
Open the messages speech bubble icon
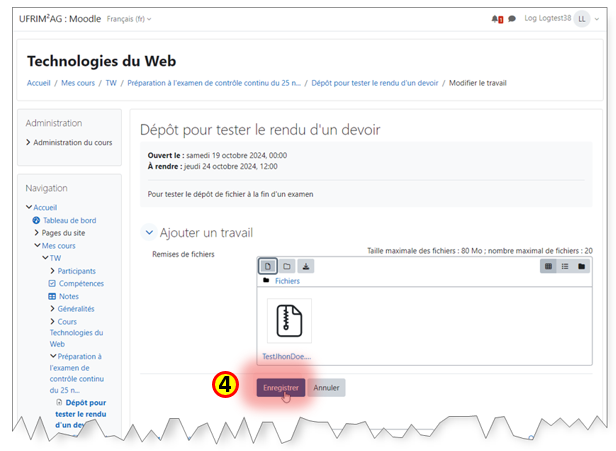[512, 19]
